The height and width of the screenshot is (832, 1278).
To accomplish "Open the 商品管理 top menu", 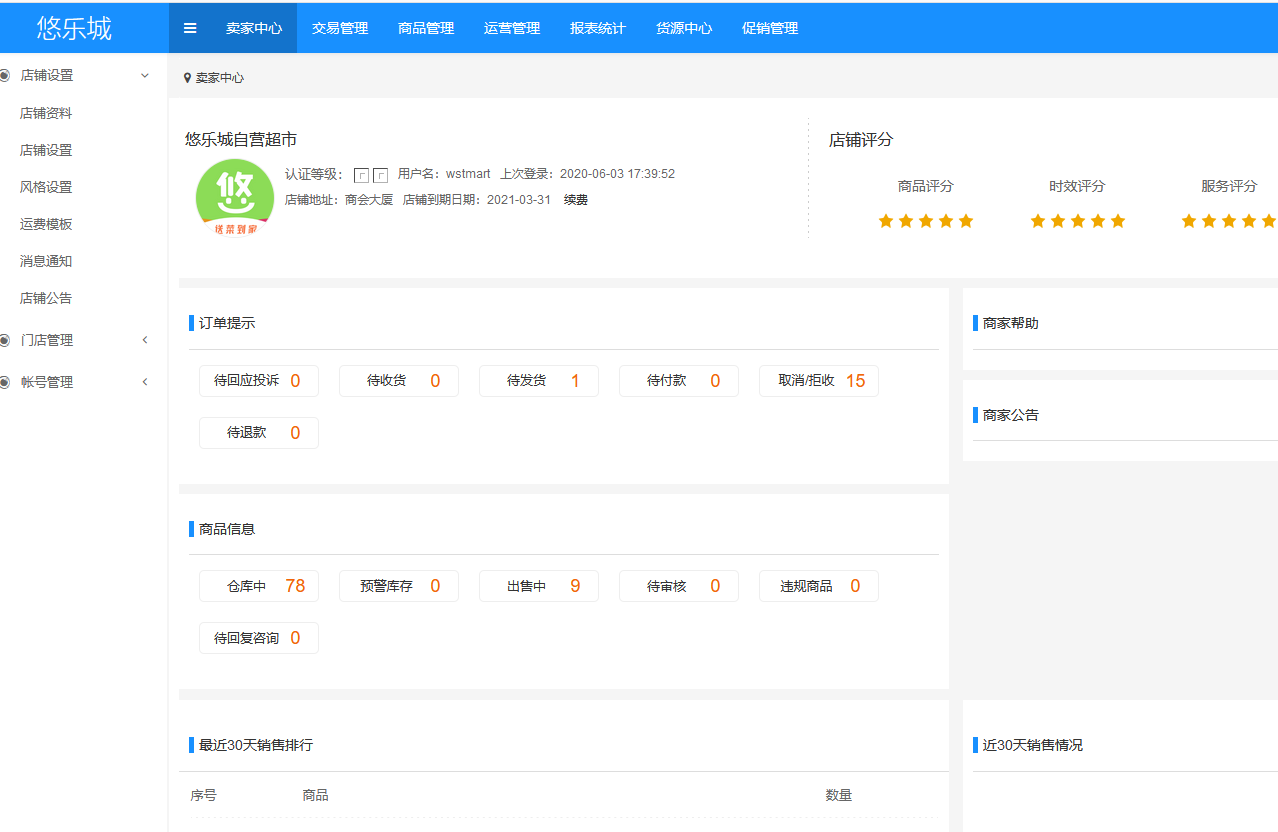I will click(426, 28).
